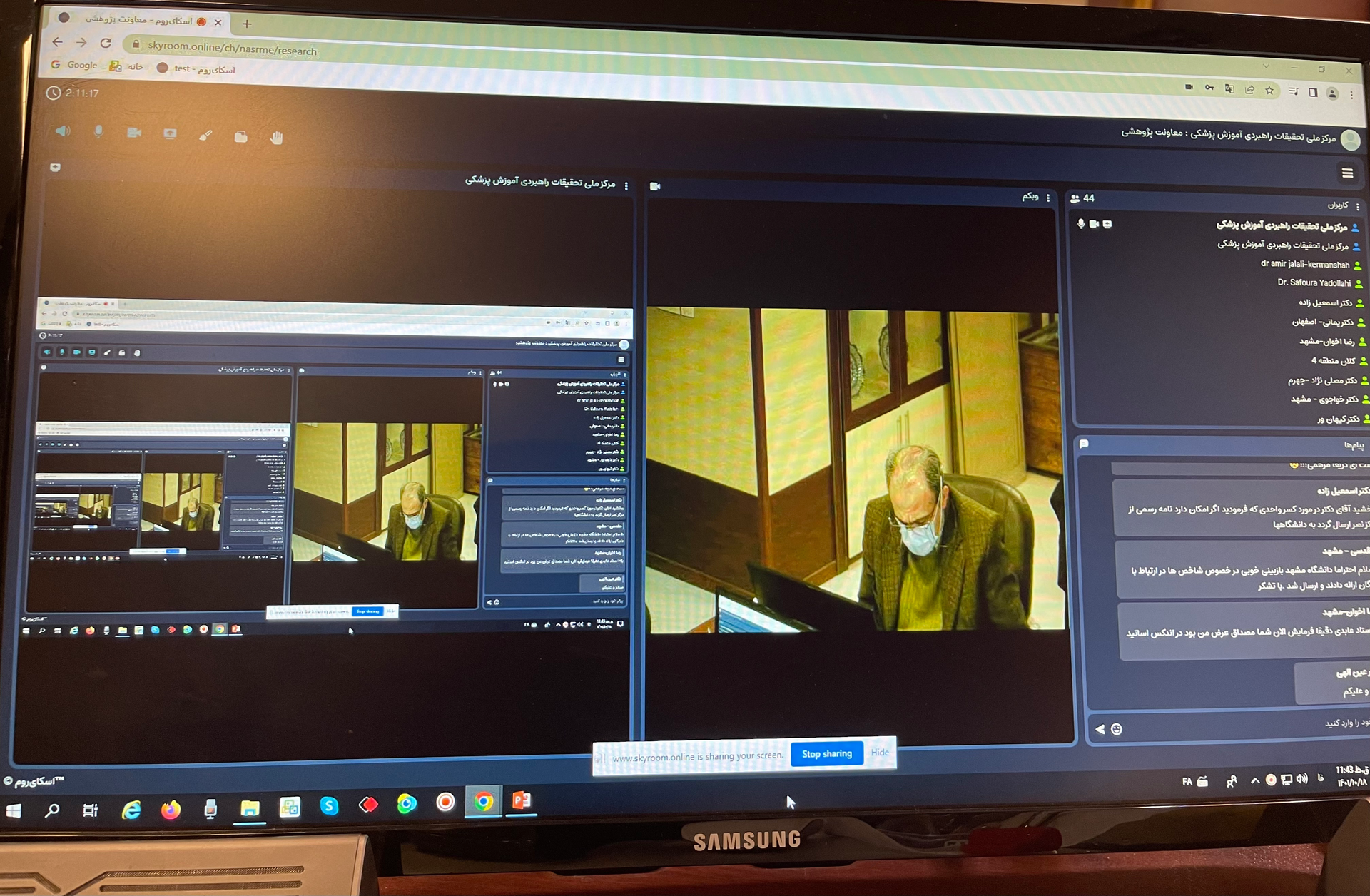This screenshot has height=896, width=1370.
Task: Hide the screen sharing notification bar
Action: [880, 753]
